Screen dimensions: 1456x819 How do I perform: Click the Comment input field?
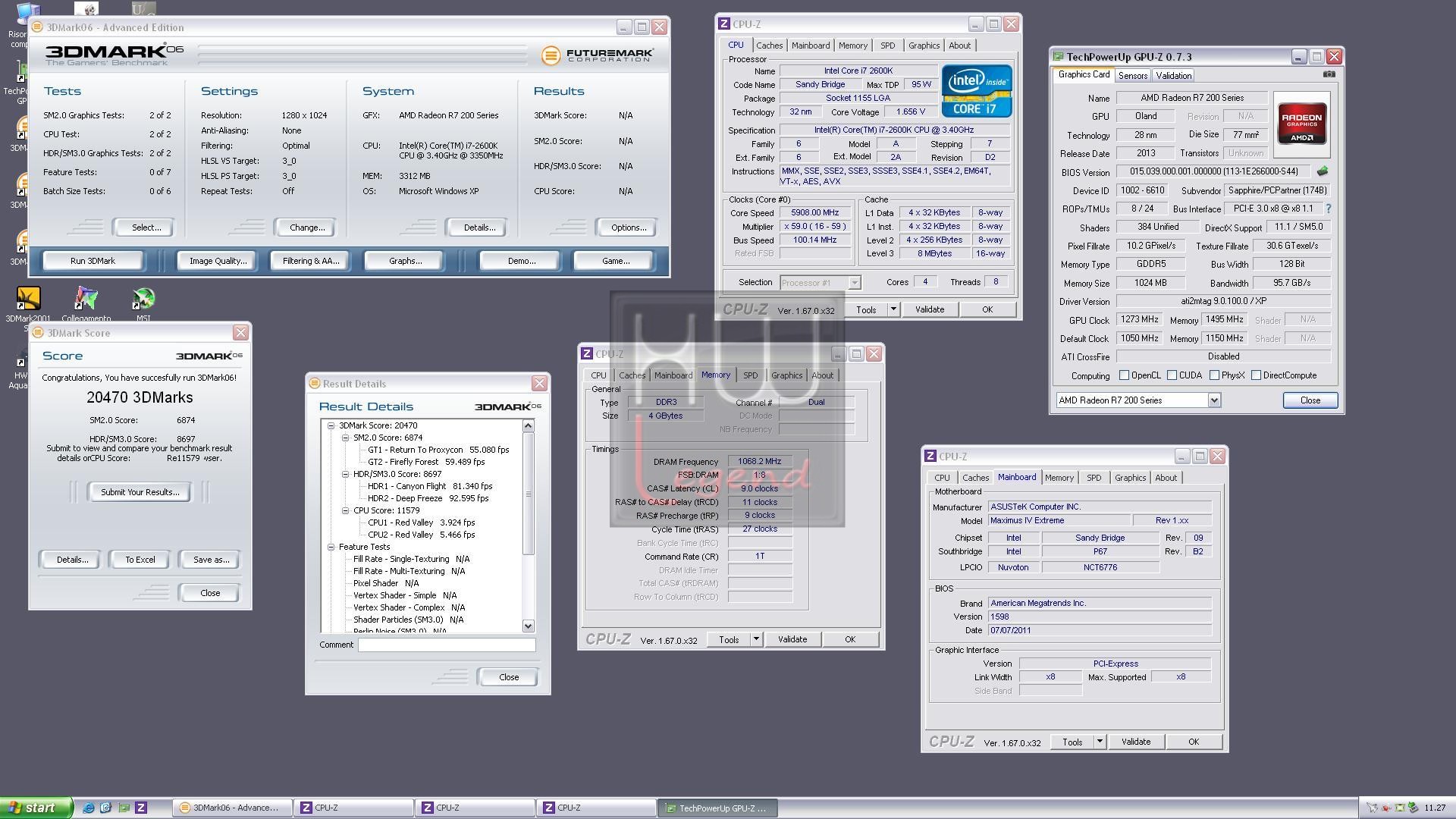pos(447,645)
